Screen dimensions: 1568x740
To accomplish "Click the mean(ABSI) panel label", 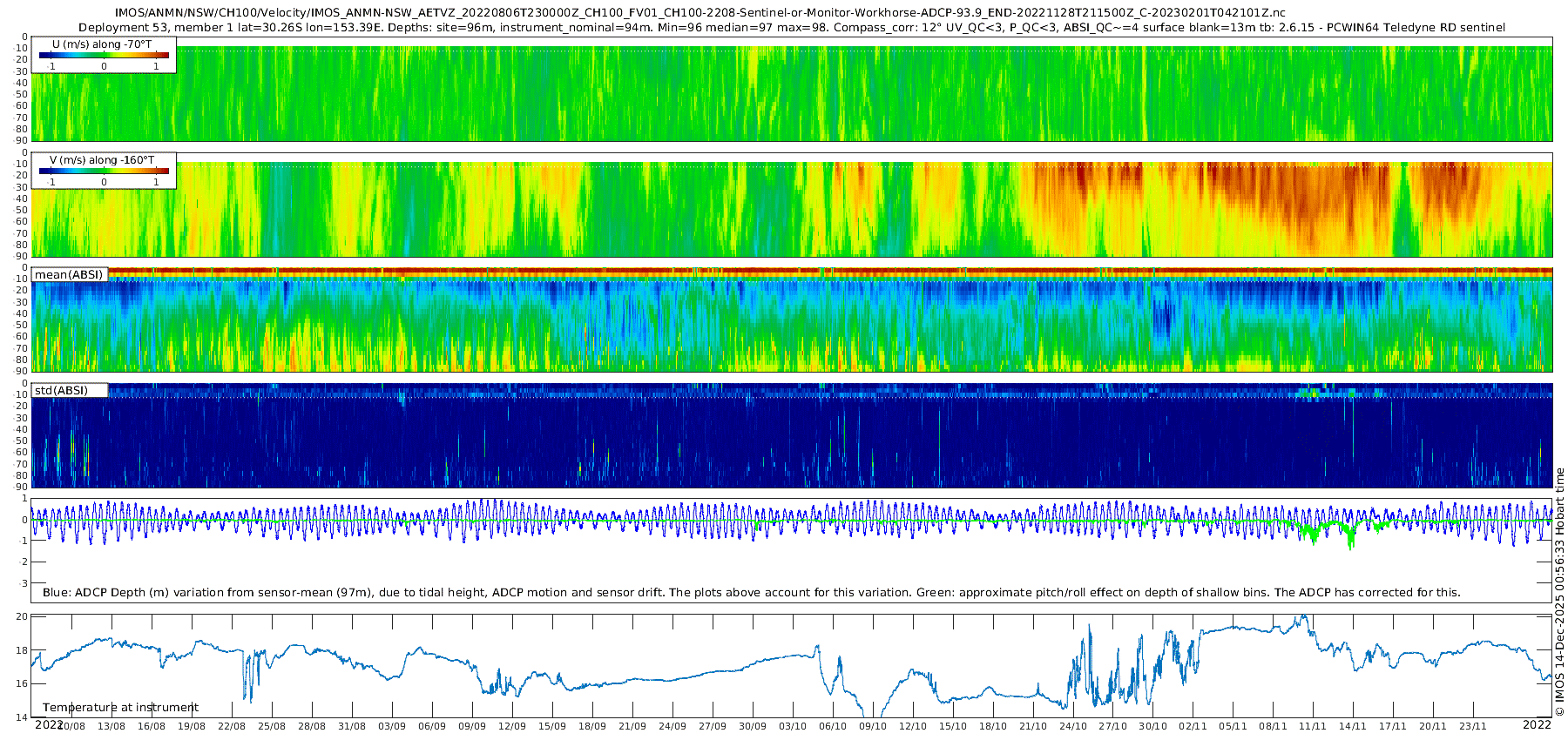I will (x=69, y=274).
